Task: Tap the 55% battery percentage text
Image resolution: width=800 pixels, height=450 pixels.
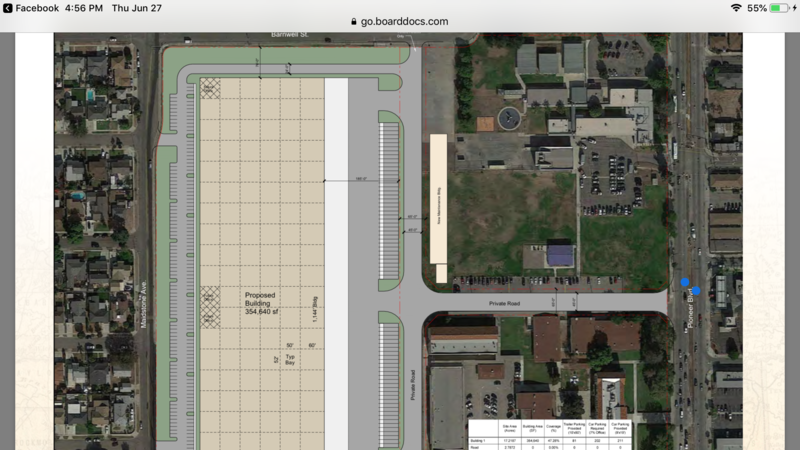Action: pos(757,8)
